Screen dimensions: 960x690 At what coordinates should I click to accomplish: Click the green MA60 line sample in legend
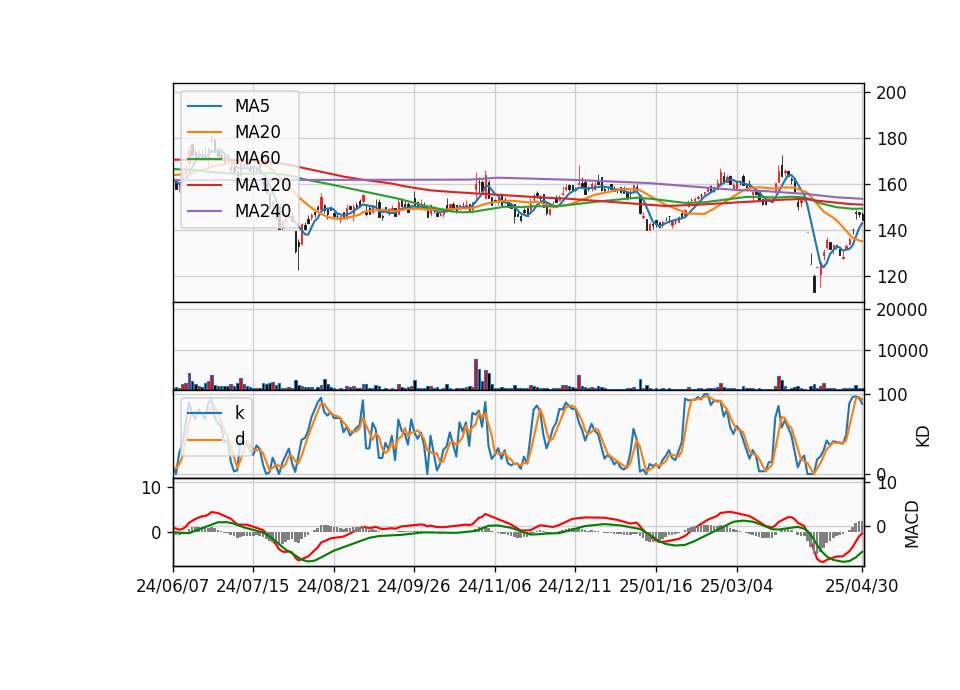(204, 159)
